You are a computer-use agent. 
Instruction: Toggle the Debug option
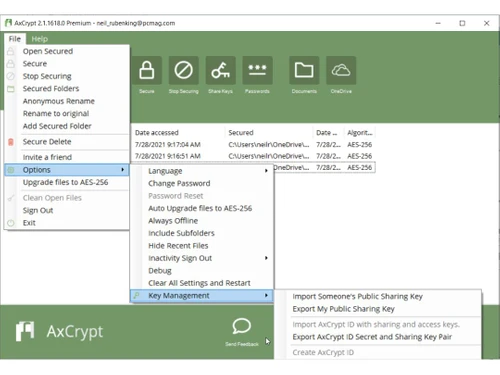[x=202, y=271]
